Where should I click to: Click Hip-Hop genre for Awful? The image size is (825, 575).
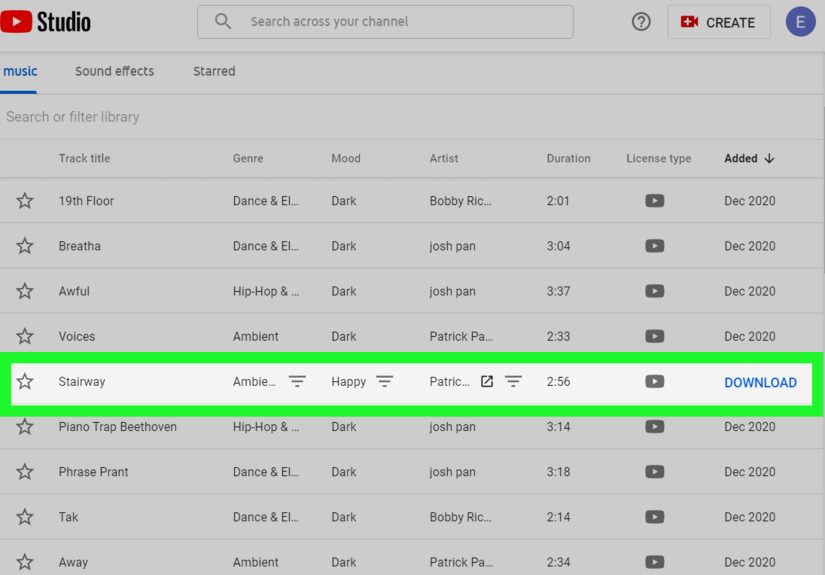click(266, 291)
